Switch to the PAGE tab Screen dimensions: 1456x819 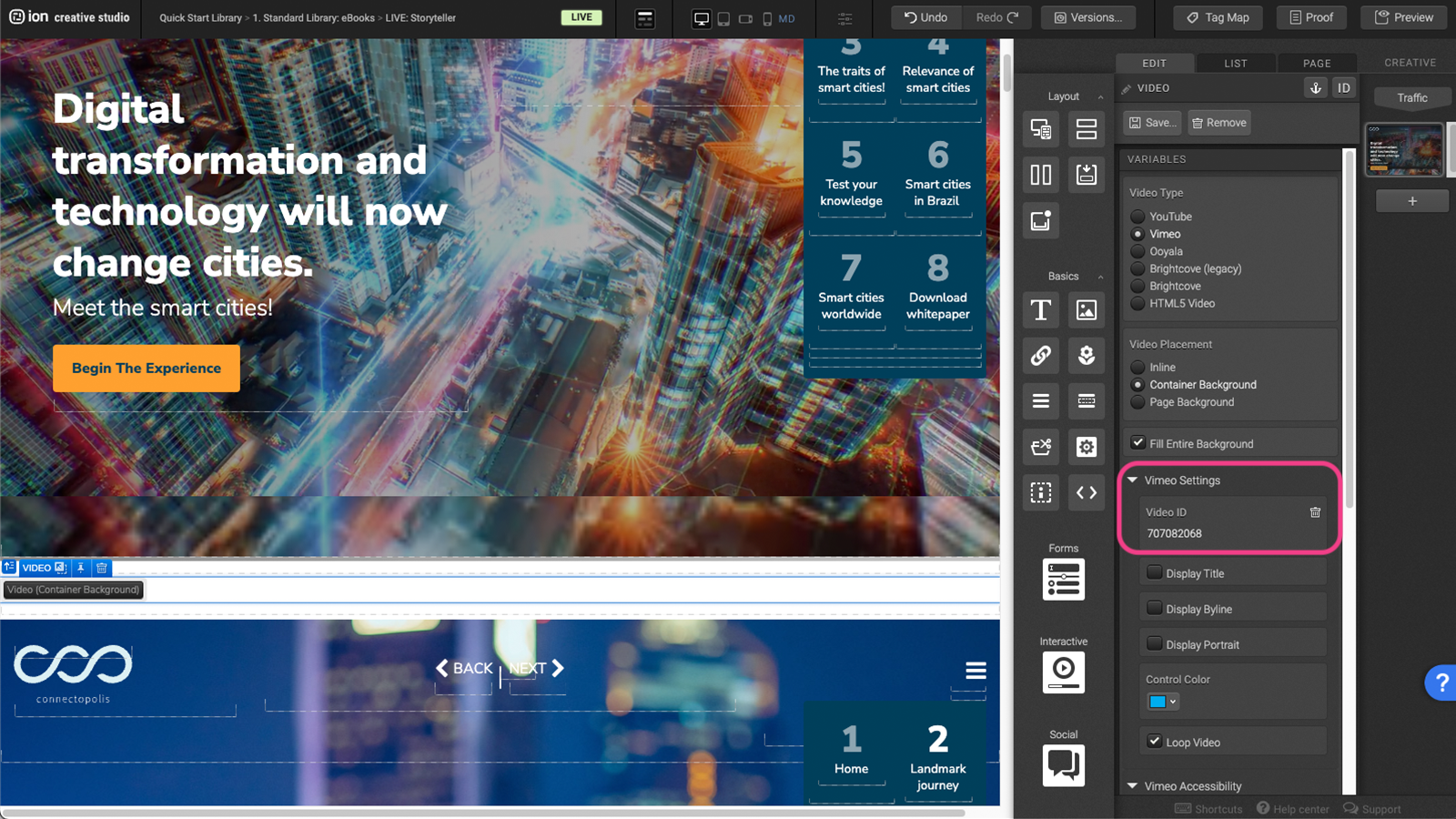pyautogui.click(x=1316, y=63)
